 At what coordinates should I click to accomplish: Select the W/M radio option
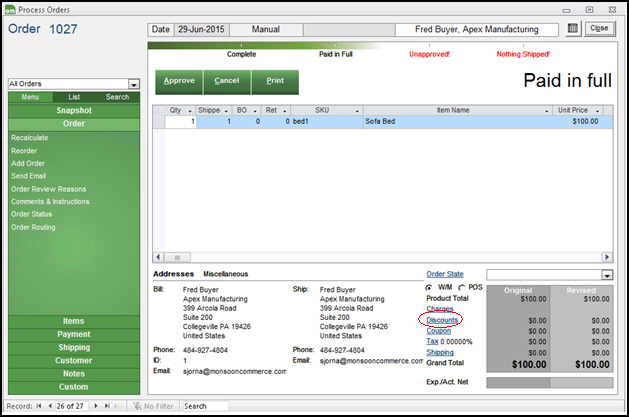tap(430, 287)
